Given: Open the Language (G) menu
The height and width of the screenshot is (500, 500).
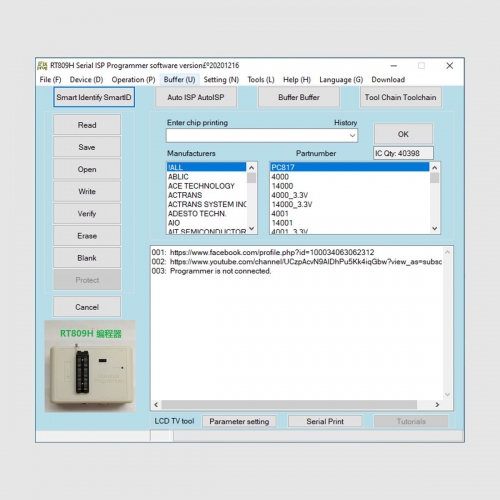Looking at the screenshot, I should (x=341, y=80).
